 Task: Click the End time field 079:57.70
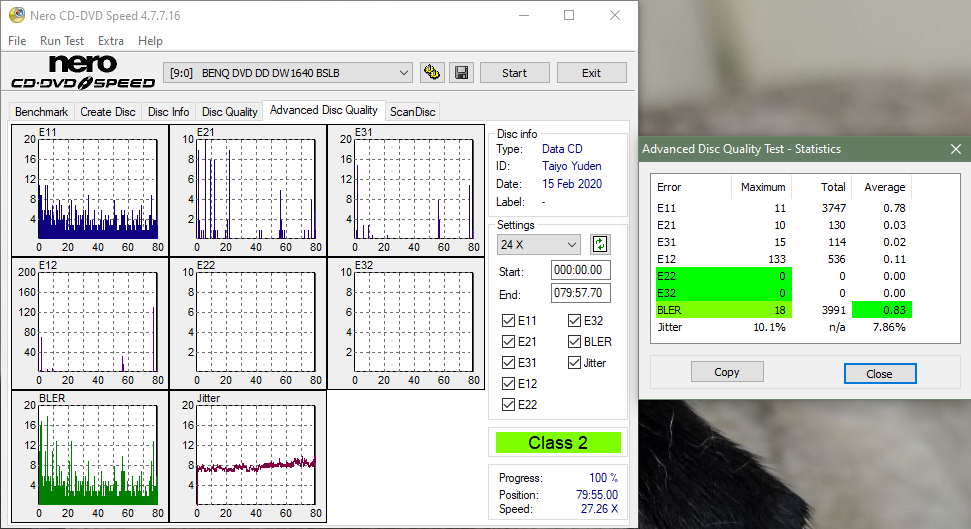[x=580, y=293]
